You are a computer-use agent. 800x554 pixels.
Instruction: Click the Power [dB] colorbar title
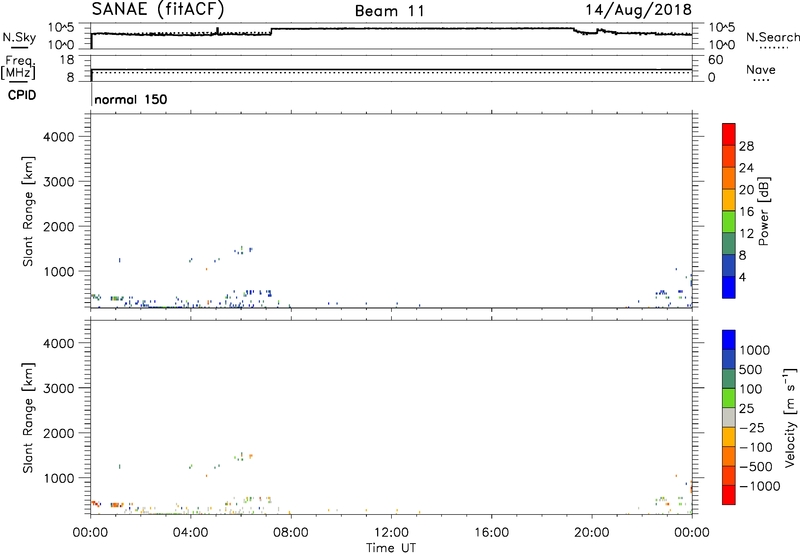(763, 211)
